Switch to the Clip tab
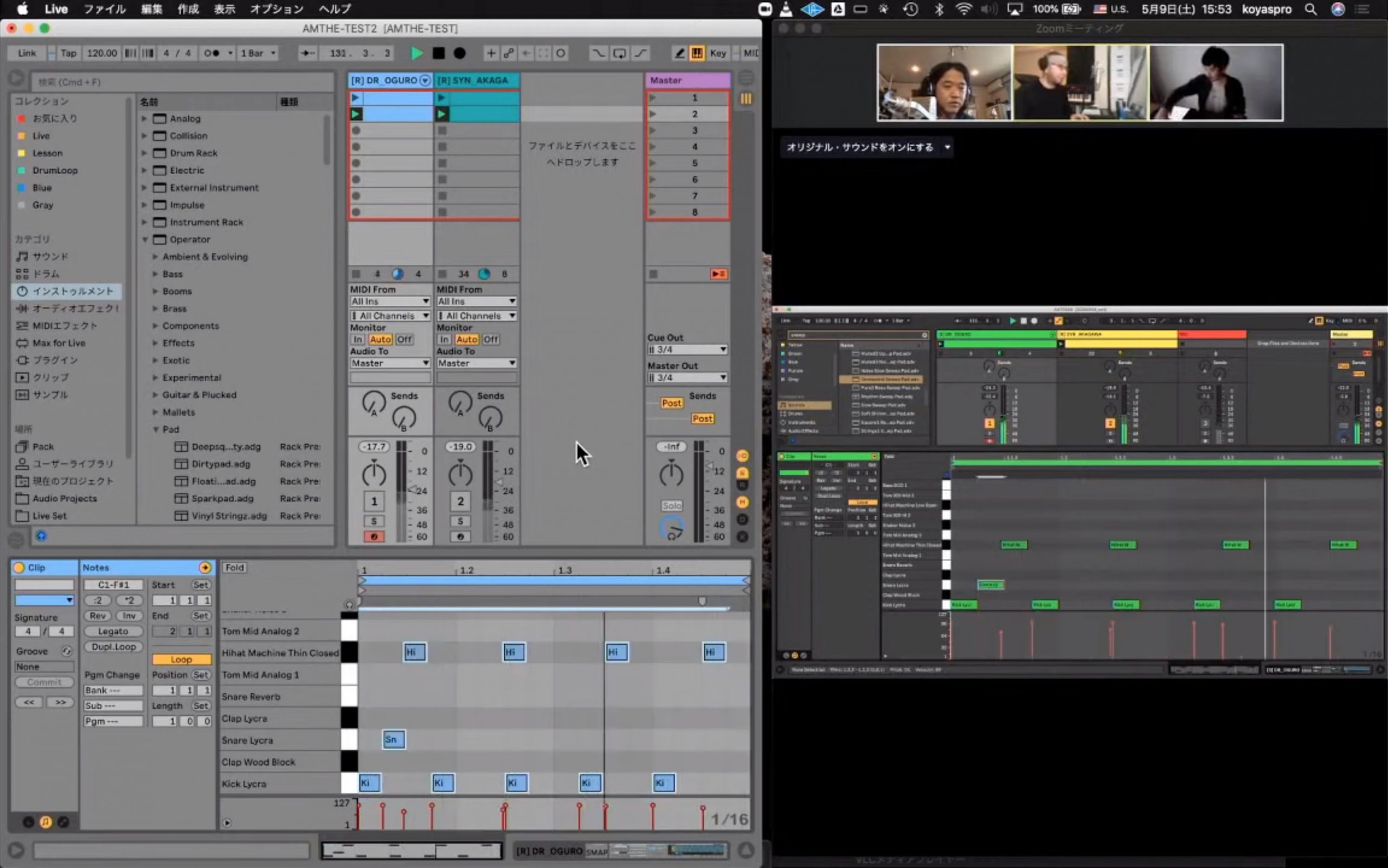Image resolution: width=1388 pixels, height=868 pixels. pos(36,567)
